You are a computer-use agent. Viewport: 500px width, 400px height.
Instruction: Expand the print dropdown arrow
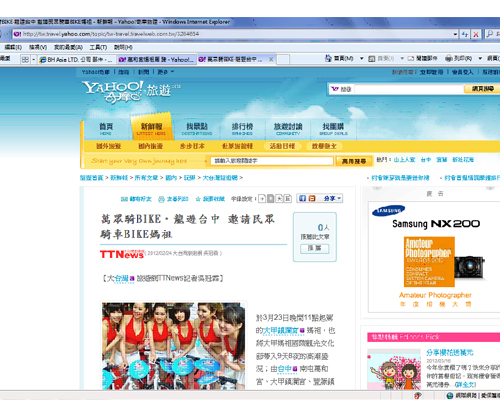(480, 59)
